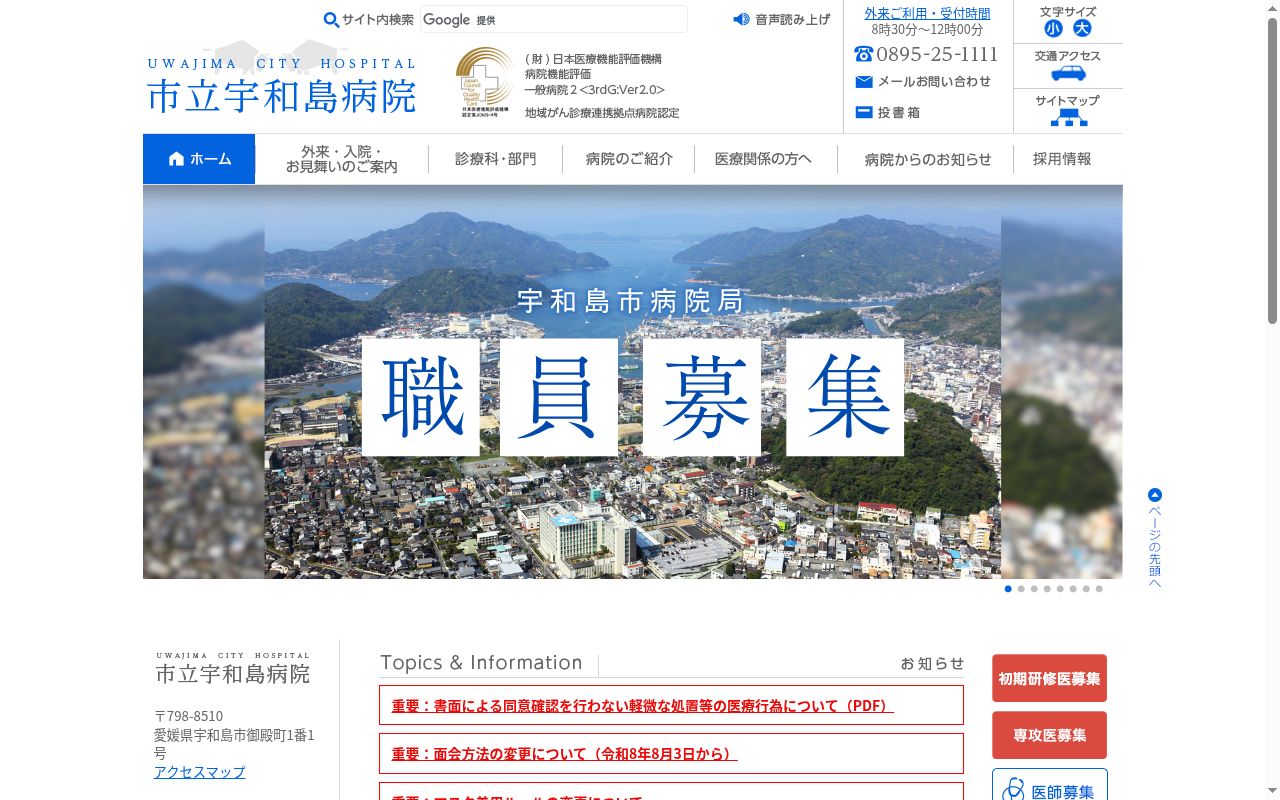Click the 地域がん診療連携拠点病院認定 text
The image size is (1280, 800).
[x=602, y=113]
